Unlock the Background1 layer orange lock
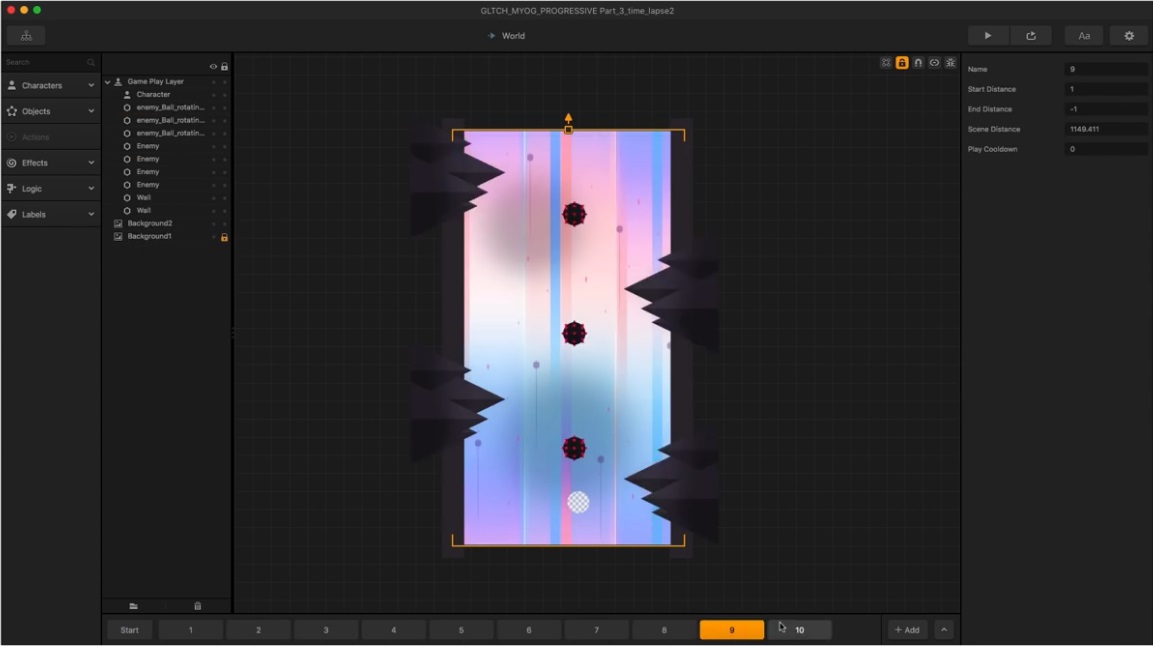 (224, 237)
